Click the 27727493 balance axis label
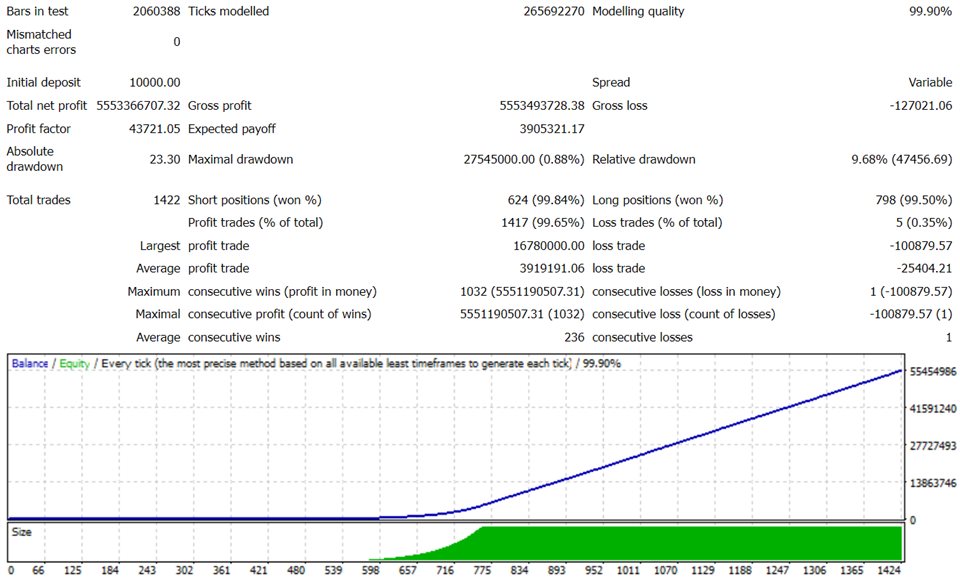Image resolution: width=960 pixels, height=581 pixels. pyautogui.click(x=933, y=446)
